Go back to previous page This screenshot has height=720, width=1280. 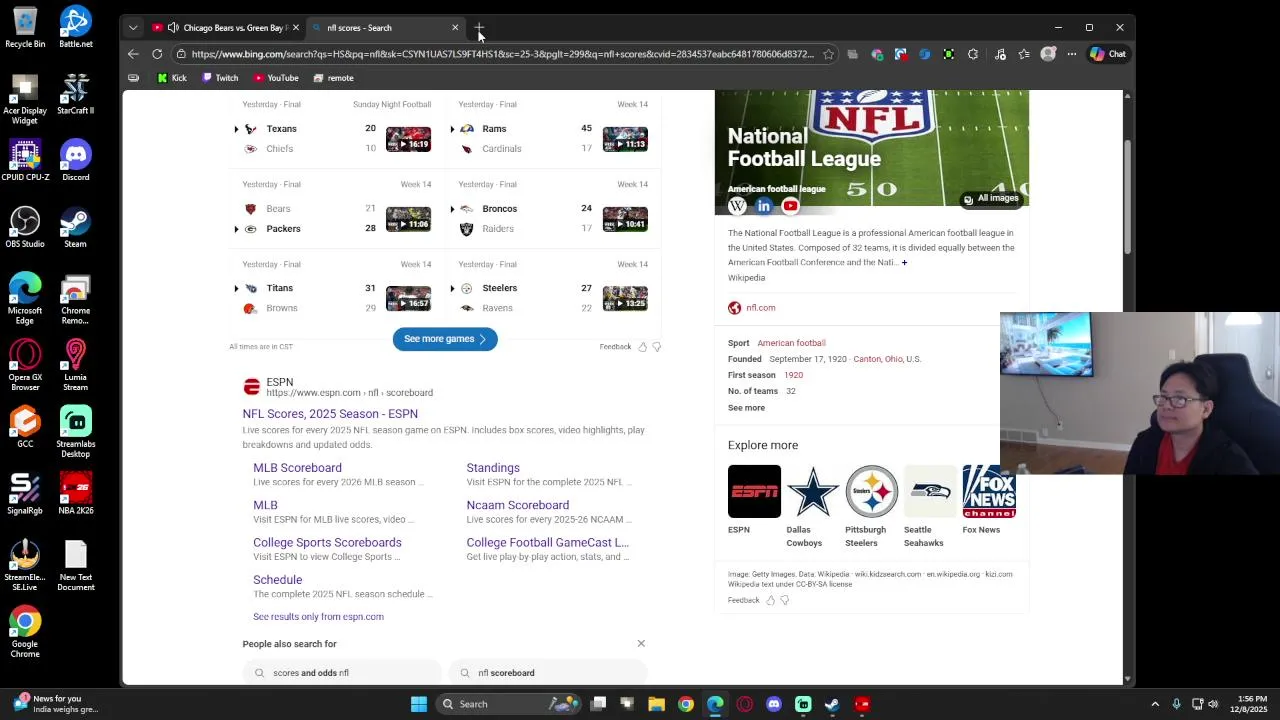[x=133, y=54]
